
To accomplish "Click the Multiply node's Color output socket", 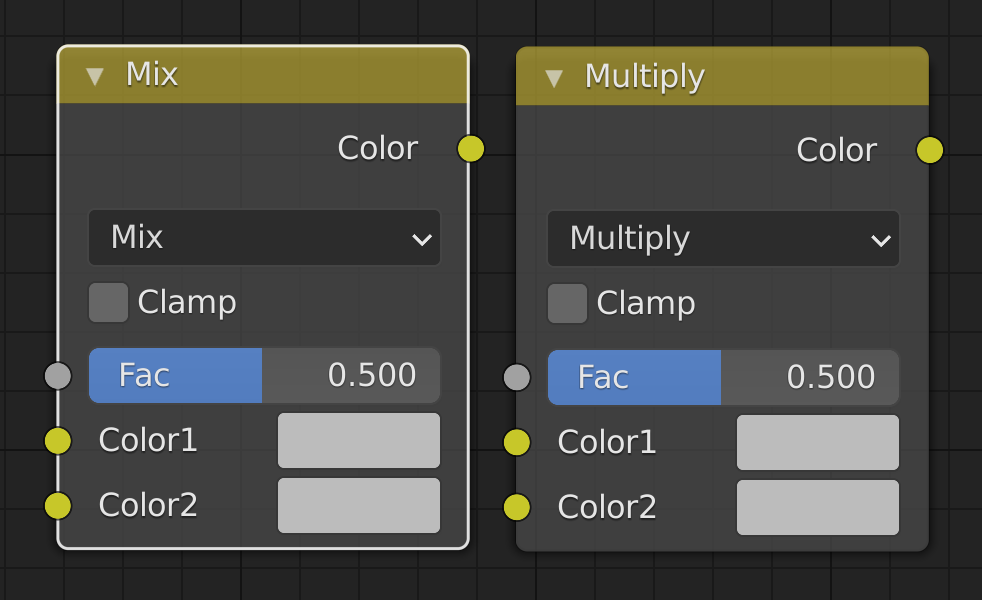I will [929, 150].
